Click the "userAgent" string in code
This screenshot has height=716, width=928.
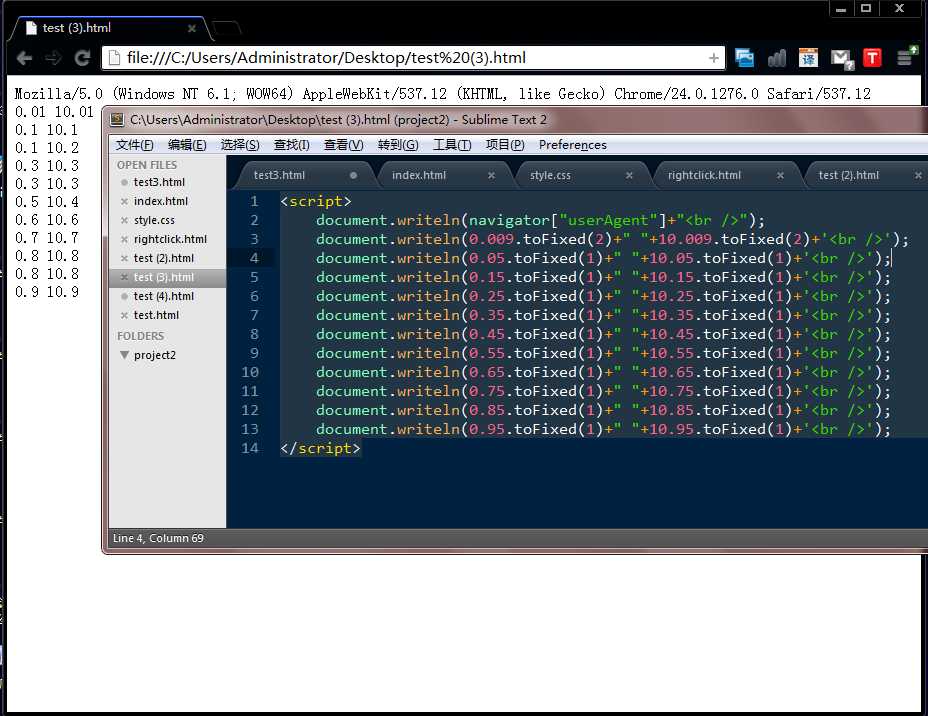point(608,220)
